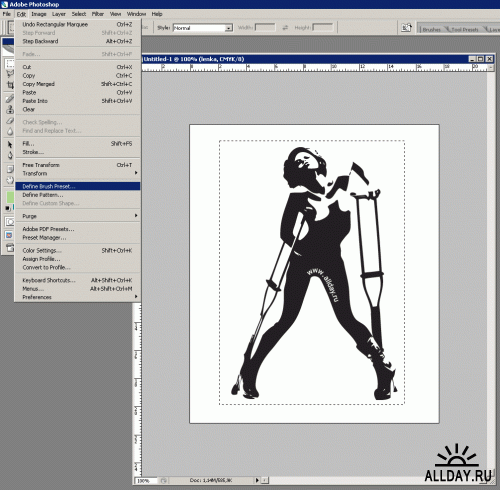Open the Window menu
The width and height of the screenshot is (500, 490).
136,14
